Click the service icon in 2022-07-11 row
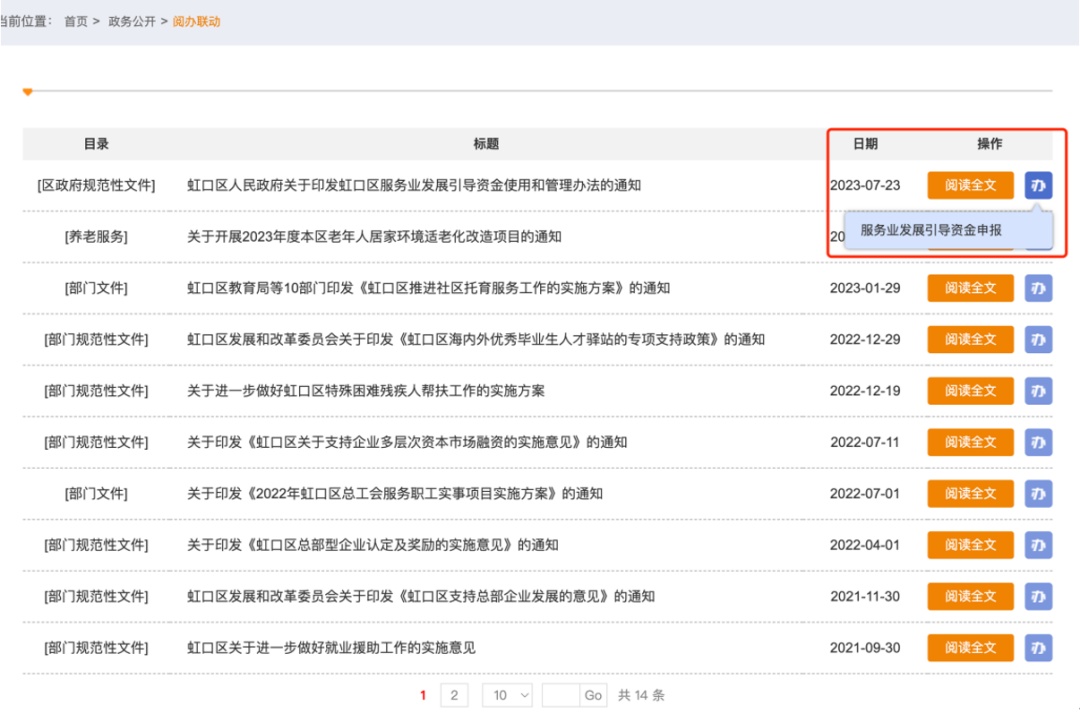 coord(1038,442)
